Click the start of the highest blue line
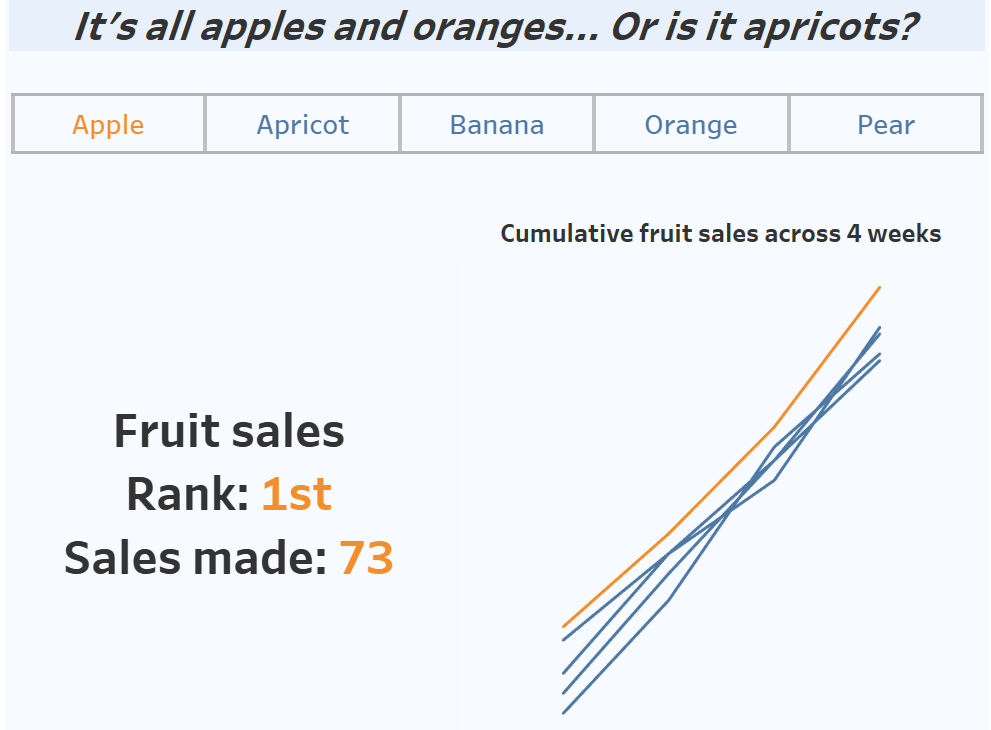The width and height of the screenshot is (991, 730). pos(564,640)
